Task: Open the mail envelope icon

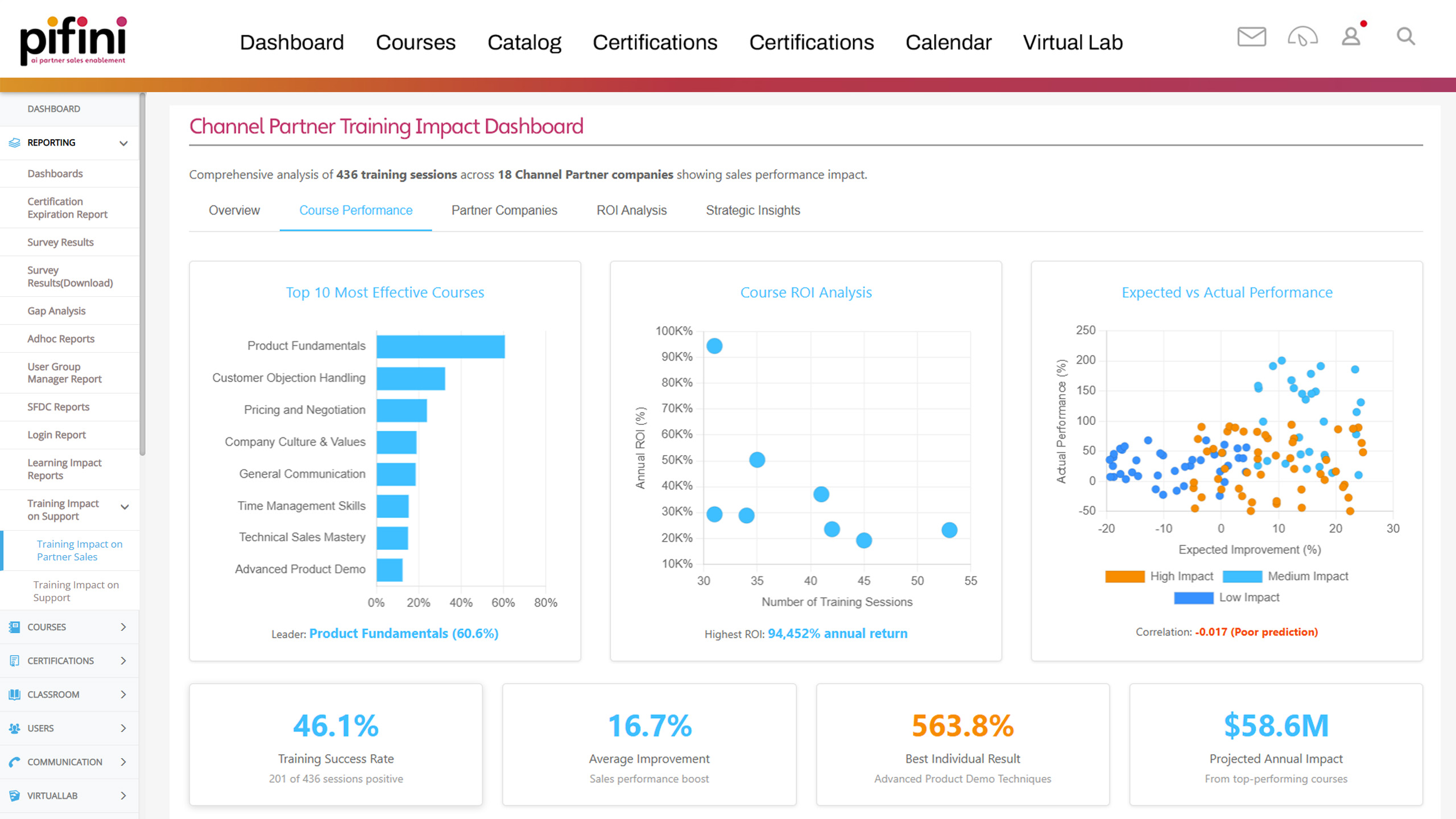Action: click(x=1251, y=37)
